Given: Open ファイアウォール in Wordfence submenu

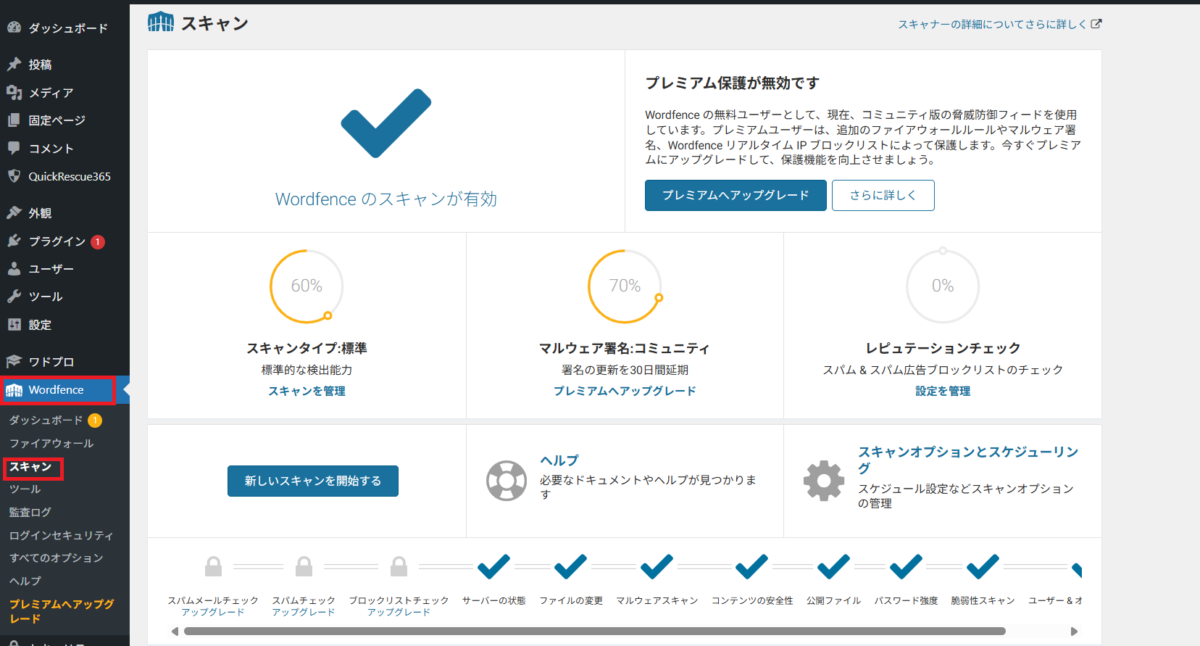Looking at the screenshot, I should (x=51, y=443).
